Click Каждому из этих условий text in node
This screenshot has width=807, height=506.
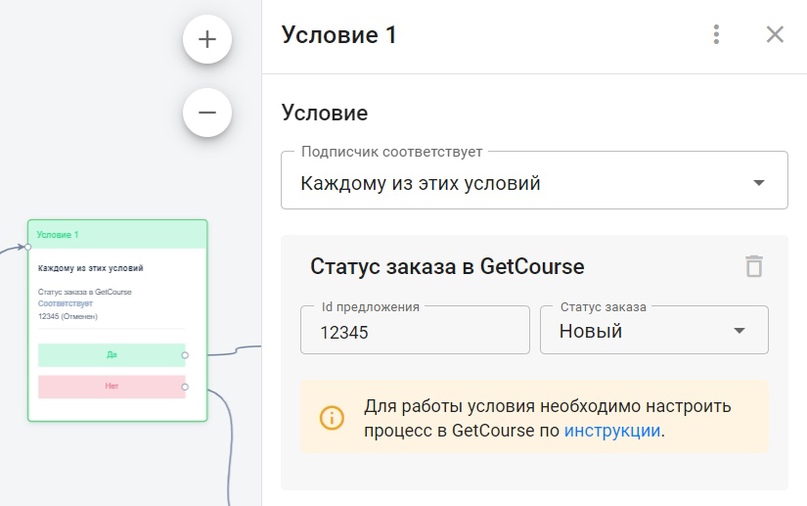(91, 268)
